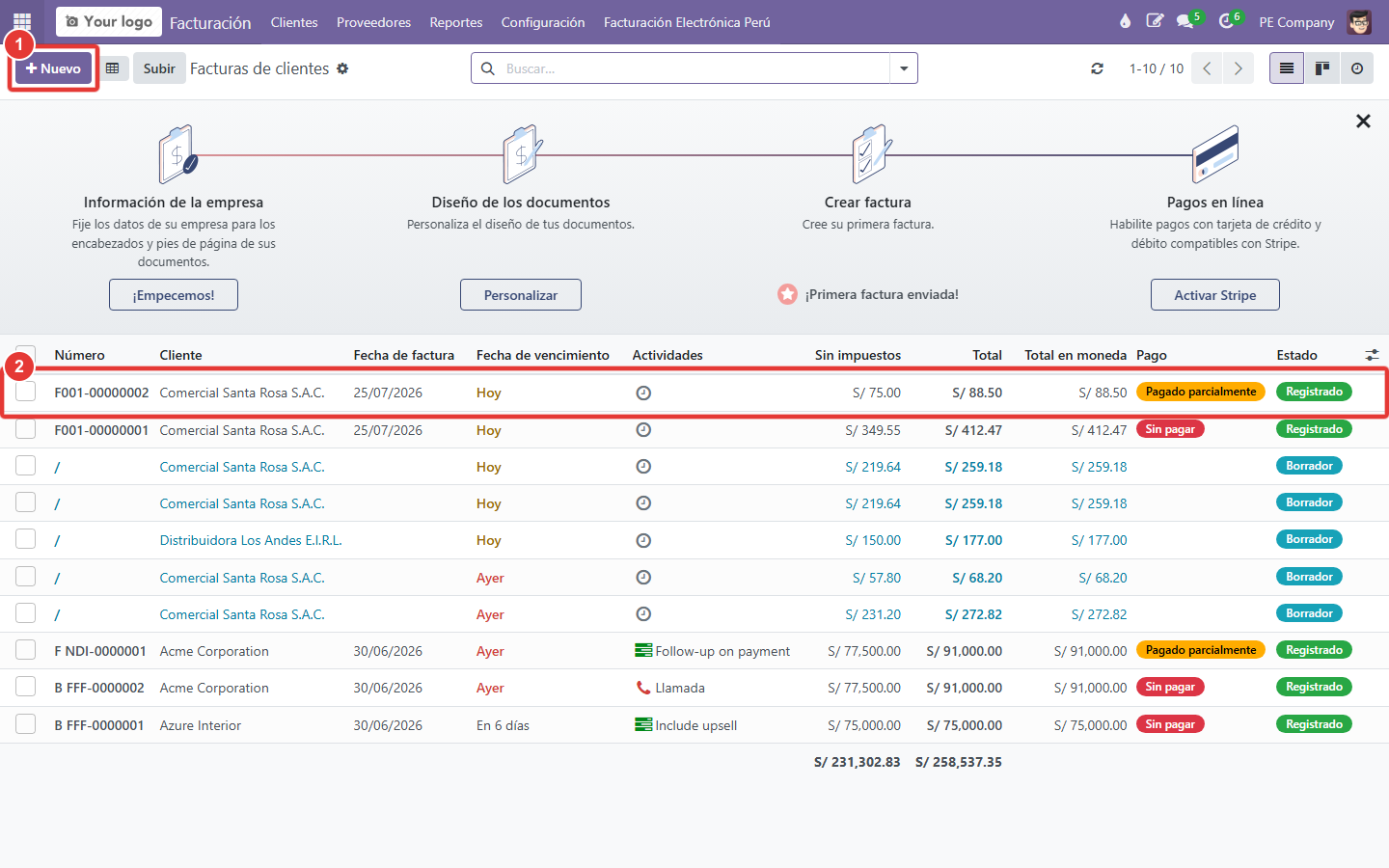Screen dimensions: 1389x868
Task: Click the Subir upload button
Action: 159,68
